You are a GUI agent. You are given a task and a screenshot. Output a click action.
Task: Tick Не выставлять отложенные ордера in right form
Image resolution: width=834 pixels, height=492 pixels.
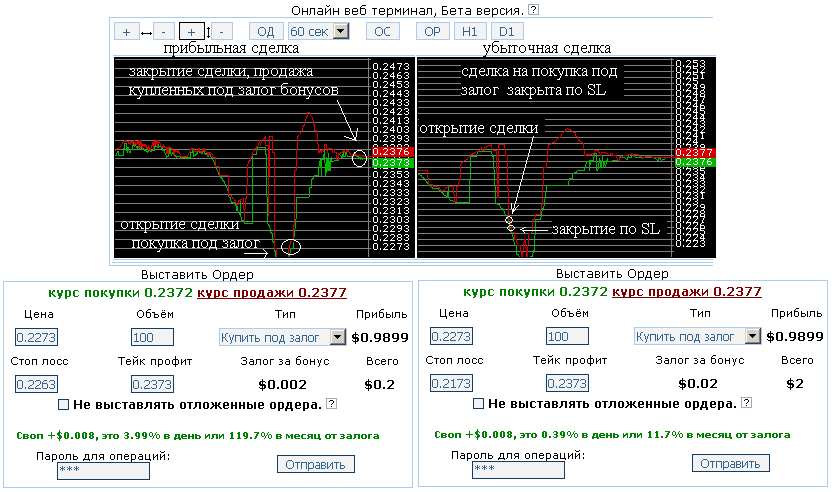478,404
